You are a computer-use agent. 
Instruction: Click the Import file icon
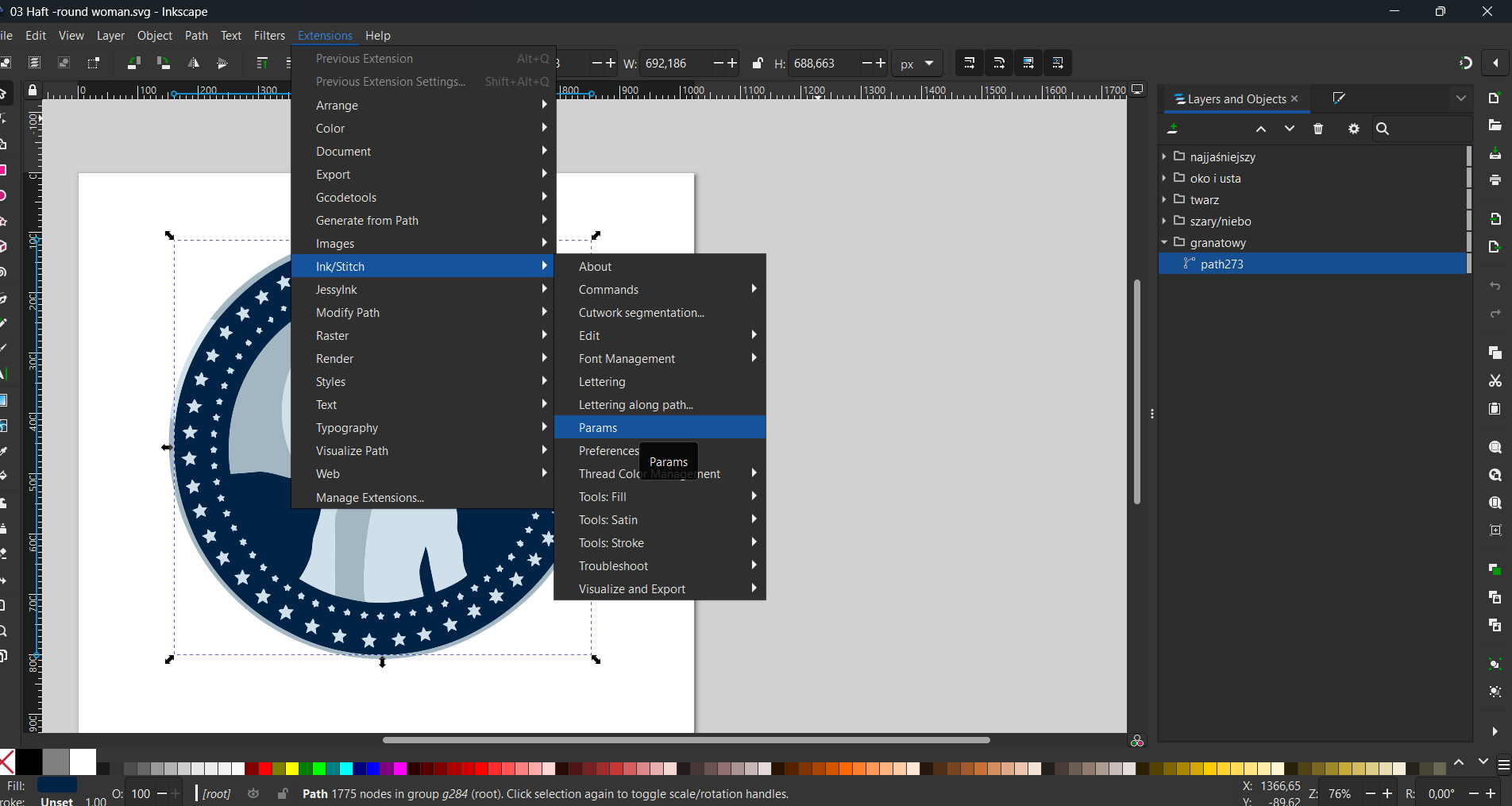click(1495, 219)
